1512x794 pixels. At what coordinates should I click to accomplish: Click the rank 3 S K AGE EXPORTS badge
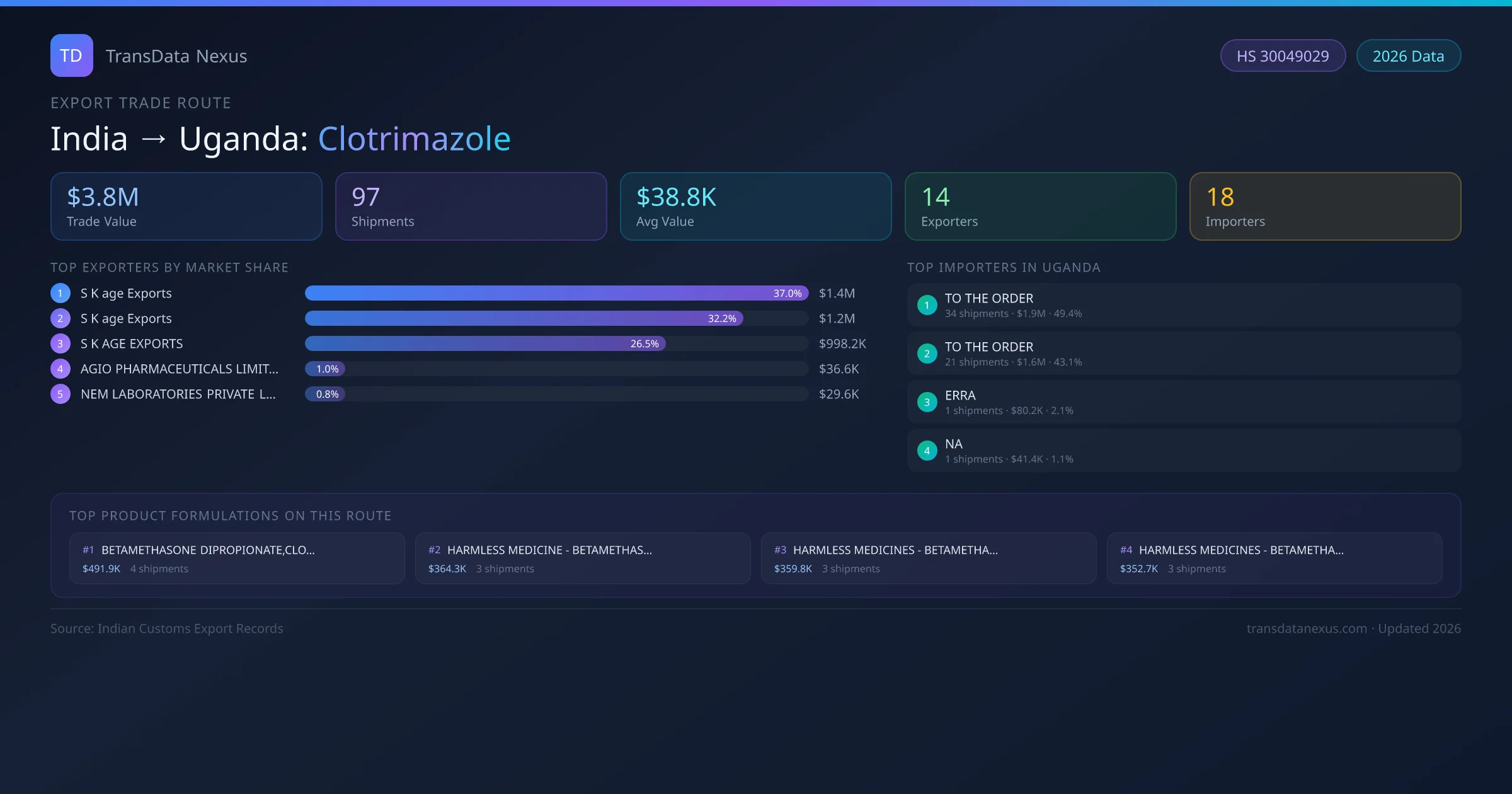pyautogui.click(x=60, y=343)
